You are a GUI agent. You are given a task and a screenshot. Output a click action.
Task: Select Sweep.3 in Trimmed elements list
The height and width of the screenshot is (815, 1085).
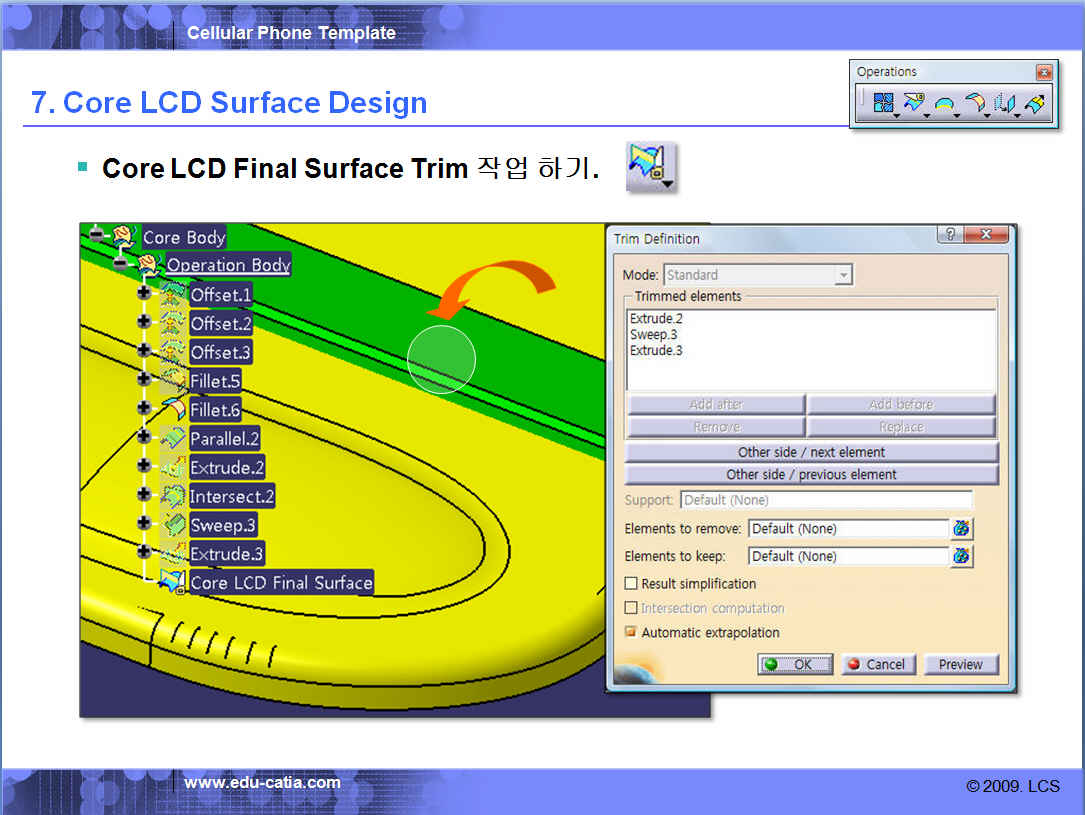tap(653, 335)
